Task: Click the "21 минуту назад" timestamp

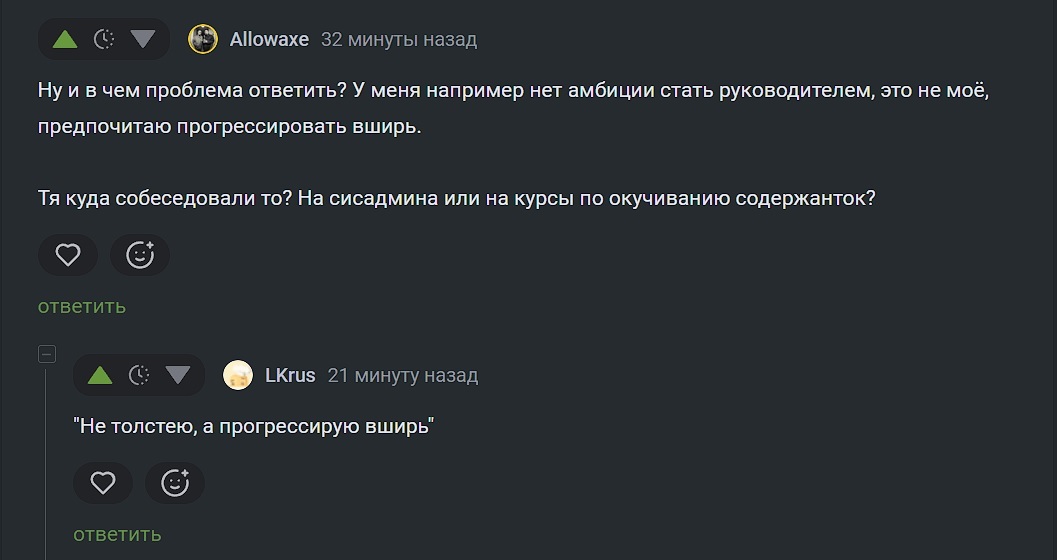Action: [x=403, y=376]
